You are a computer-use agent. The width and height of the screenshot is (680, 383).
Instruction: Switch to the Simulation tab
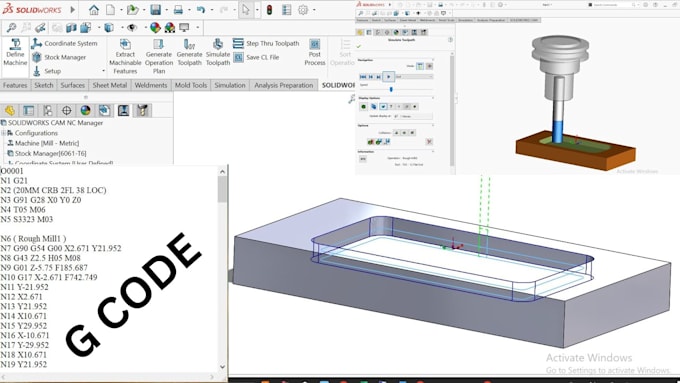coord(230,85)
